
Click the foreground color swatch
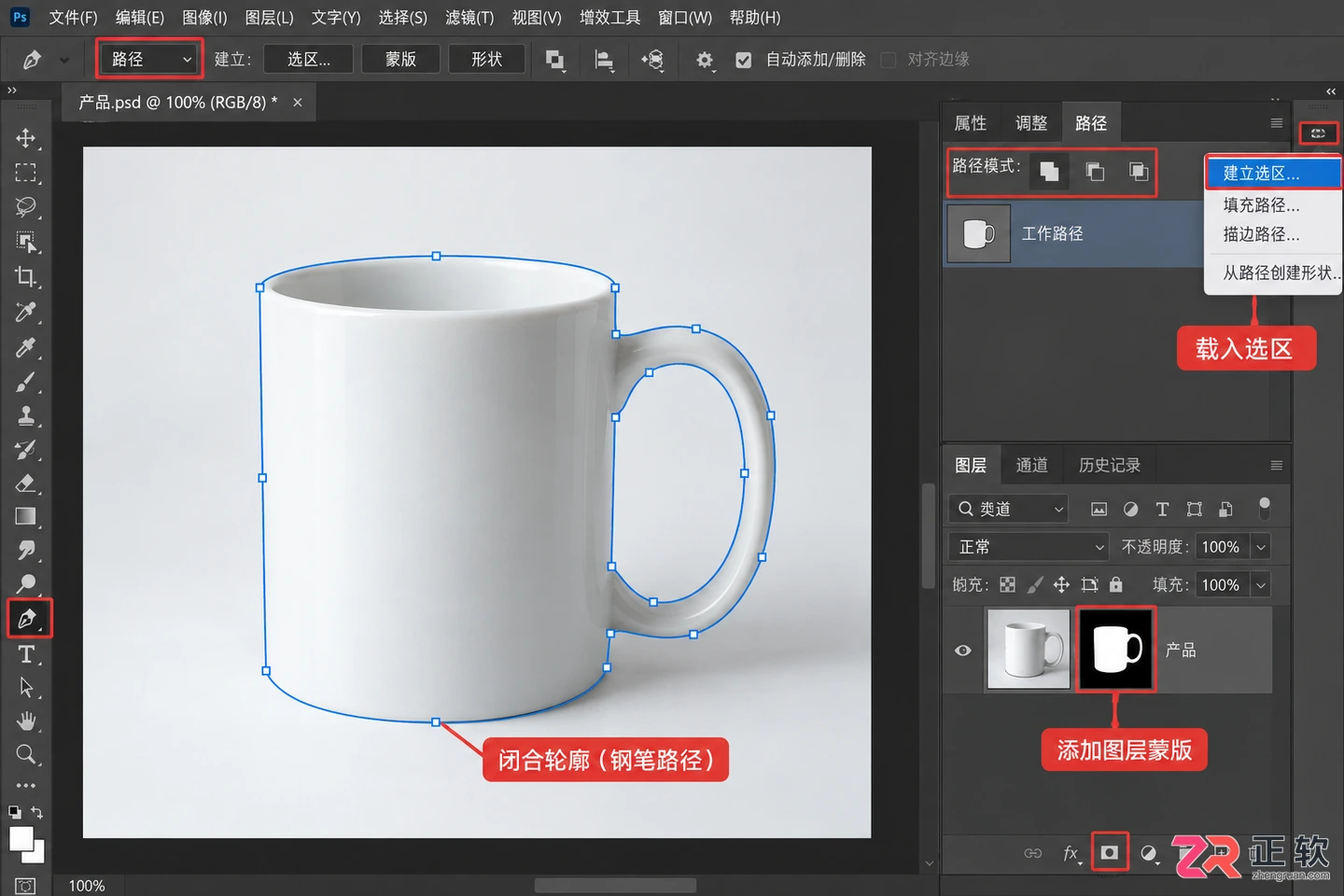click(20, 838)
